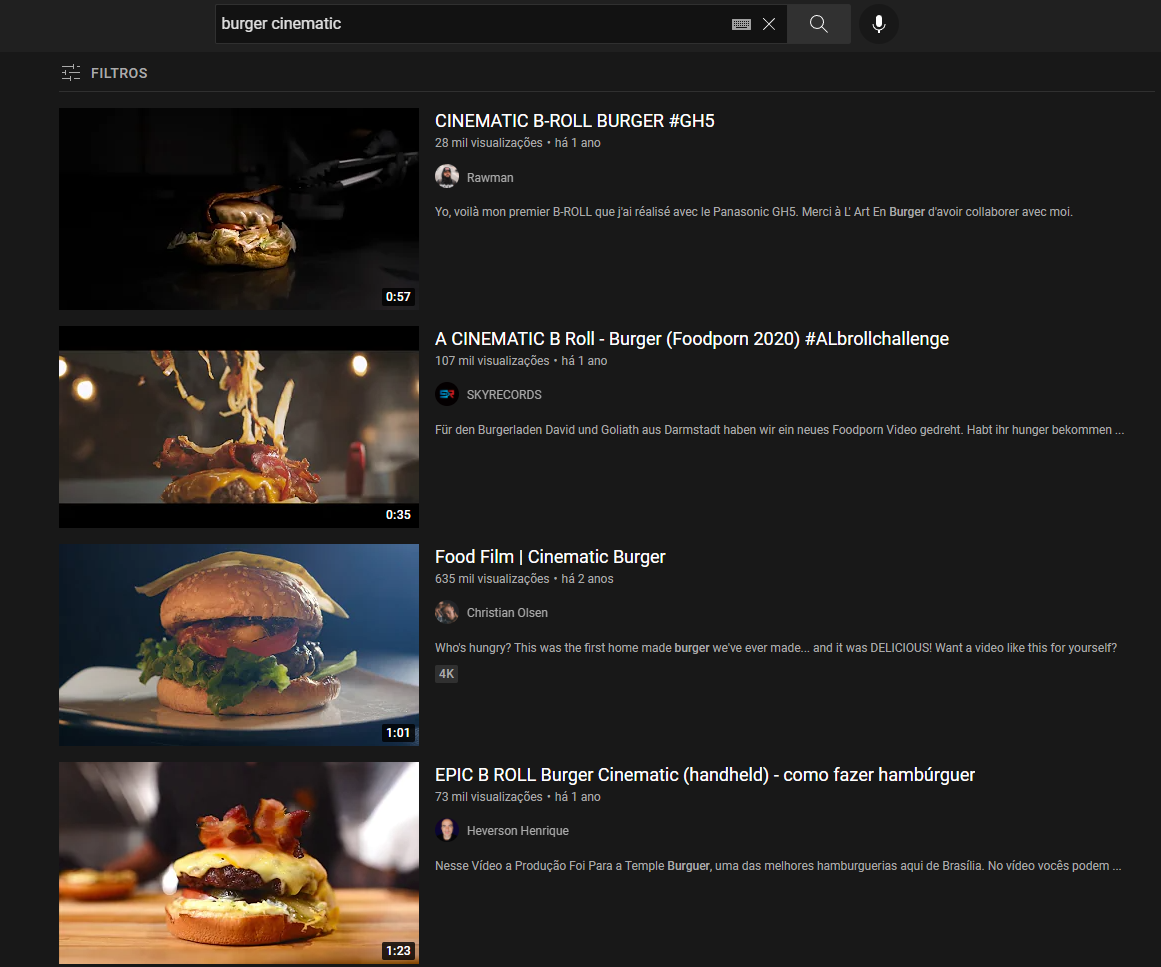The width and height of the screenshot is (1161, 967).
Task: Expand the FILTROS filter options
Action: click(x=104, y=73)
